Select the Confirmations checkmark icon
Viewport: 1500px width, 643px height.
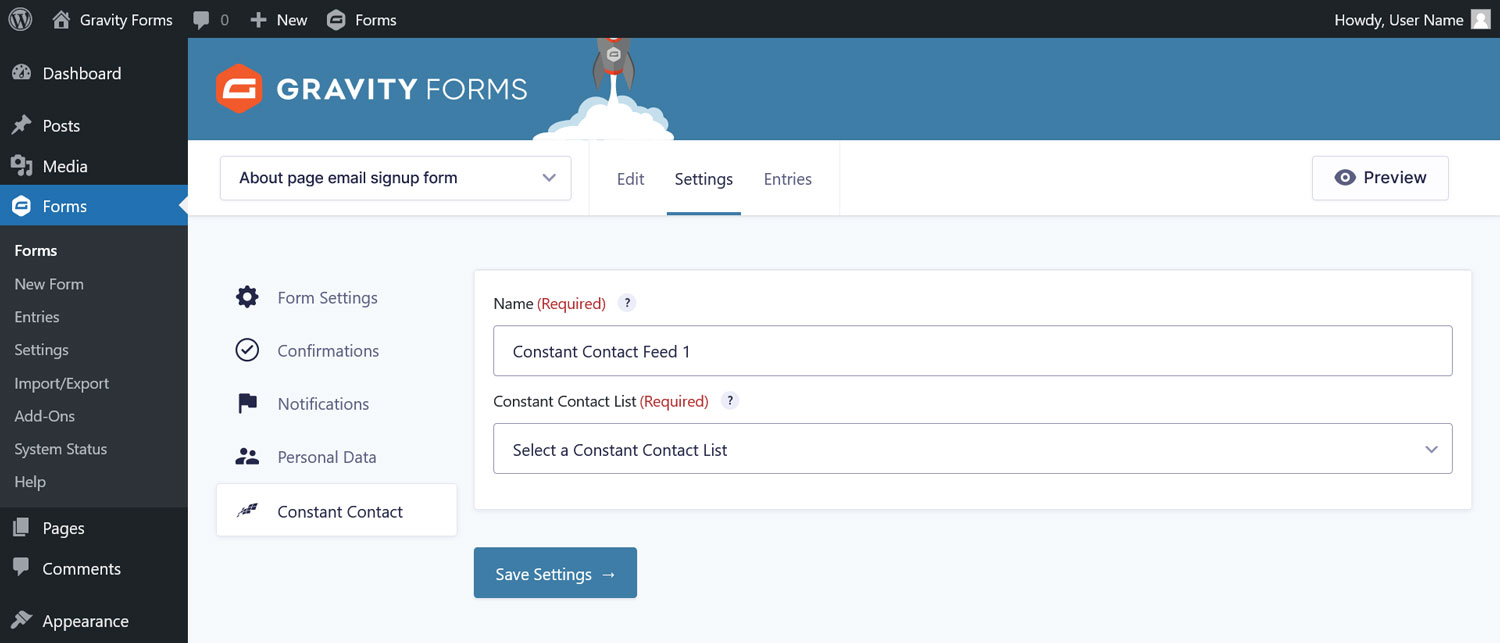coord(247,350)
